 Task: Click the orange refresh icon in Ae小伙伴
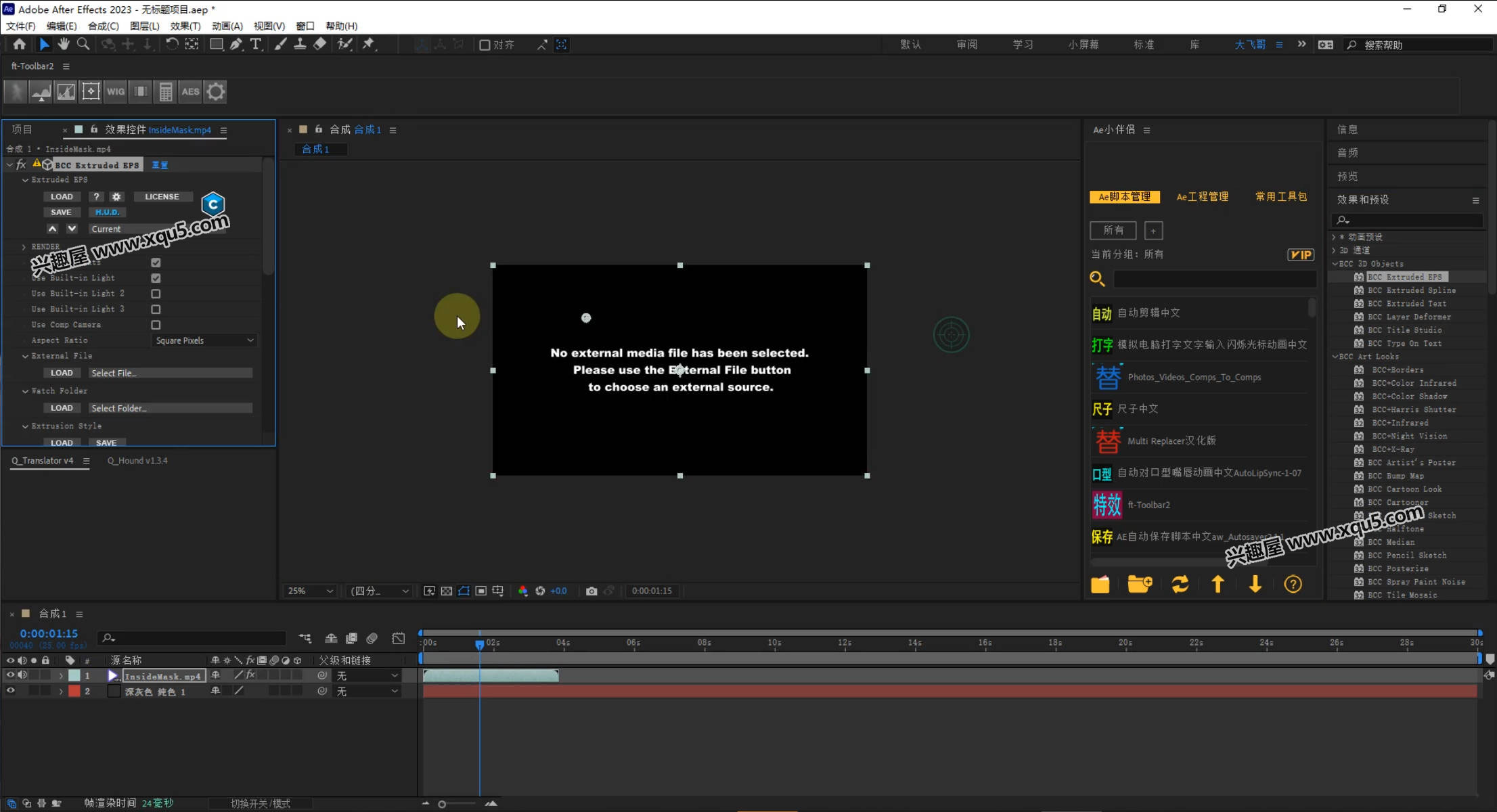(1180, 584)
